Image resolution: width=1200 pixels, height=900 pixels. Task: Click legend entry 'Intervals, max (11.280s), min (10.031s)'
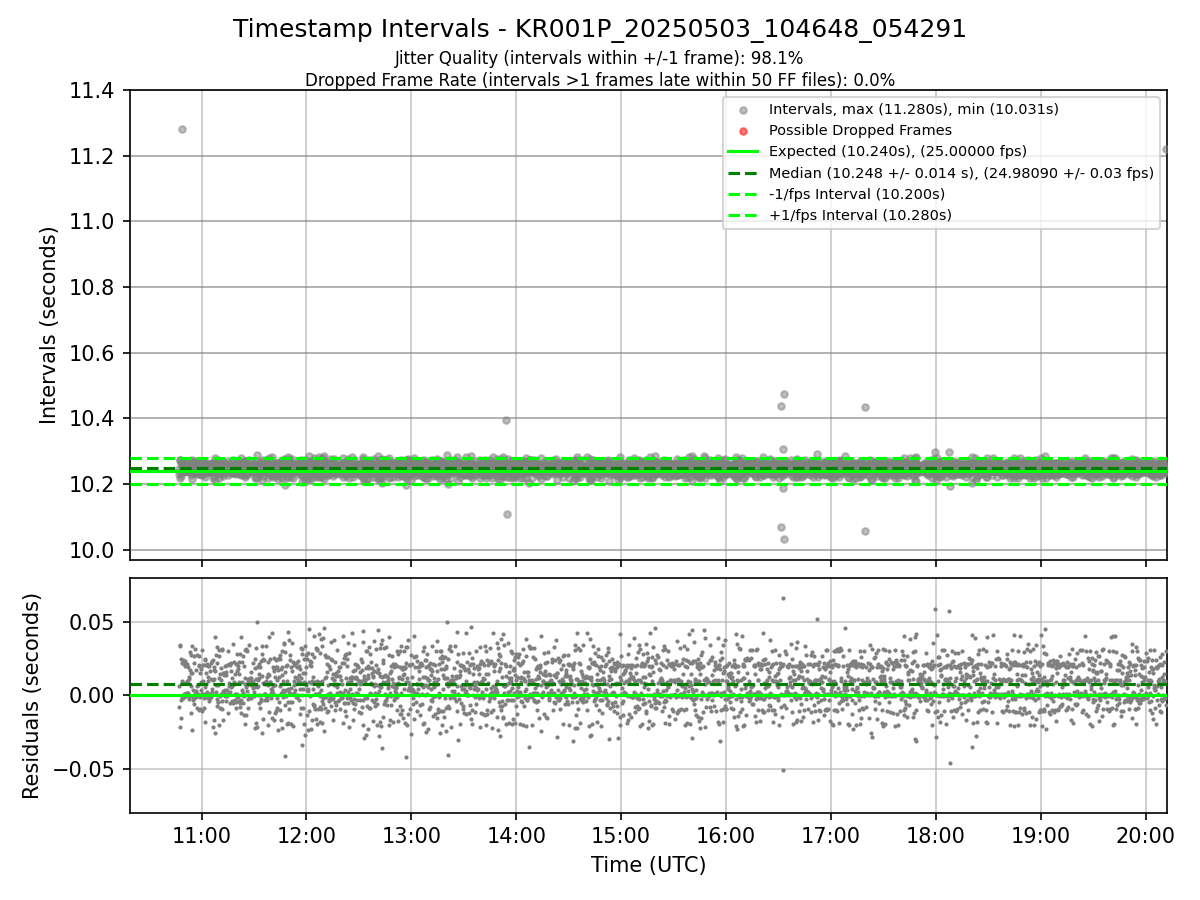pos(913,109)
